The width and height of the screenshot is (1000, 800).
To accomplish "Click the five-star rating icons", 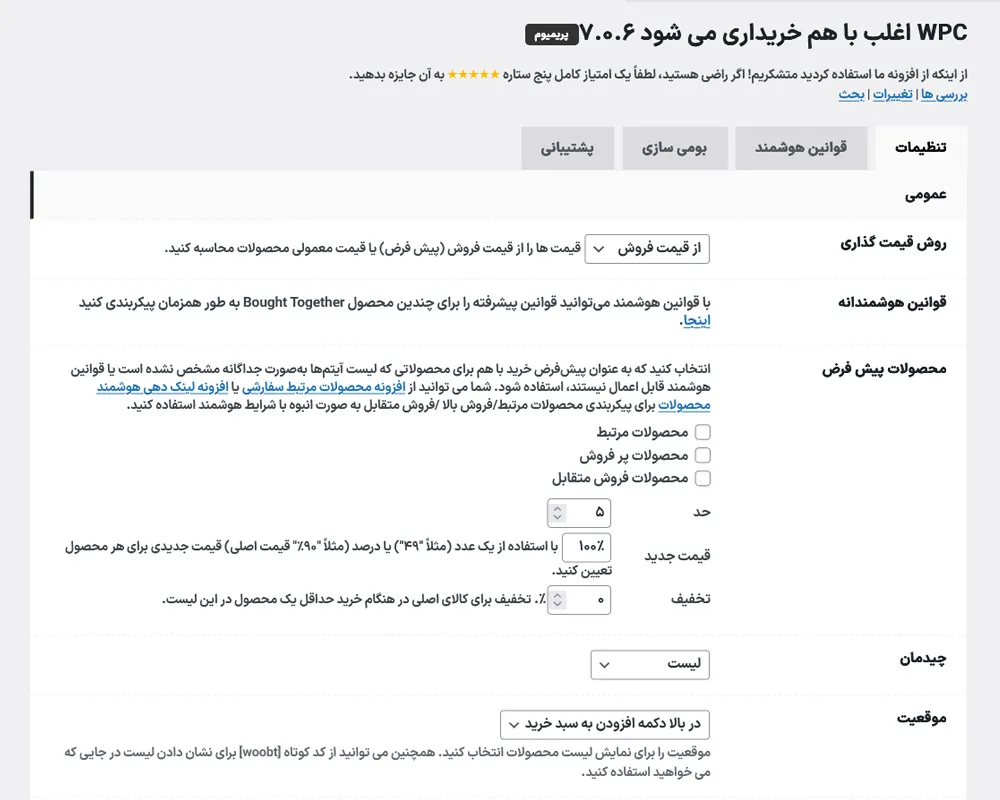I will 473,75.
